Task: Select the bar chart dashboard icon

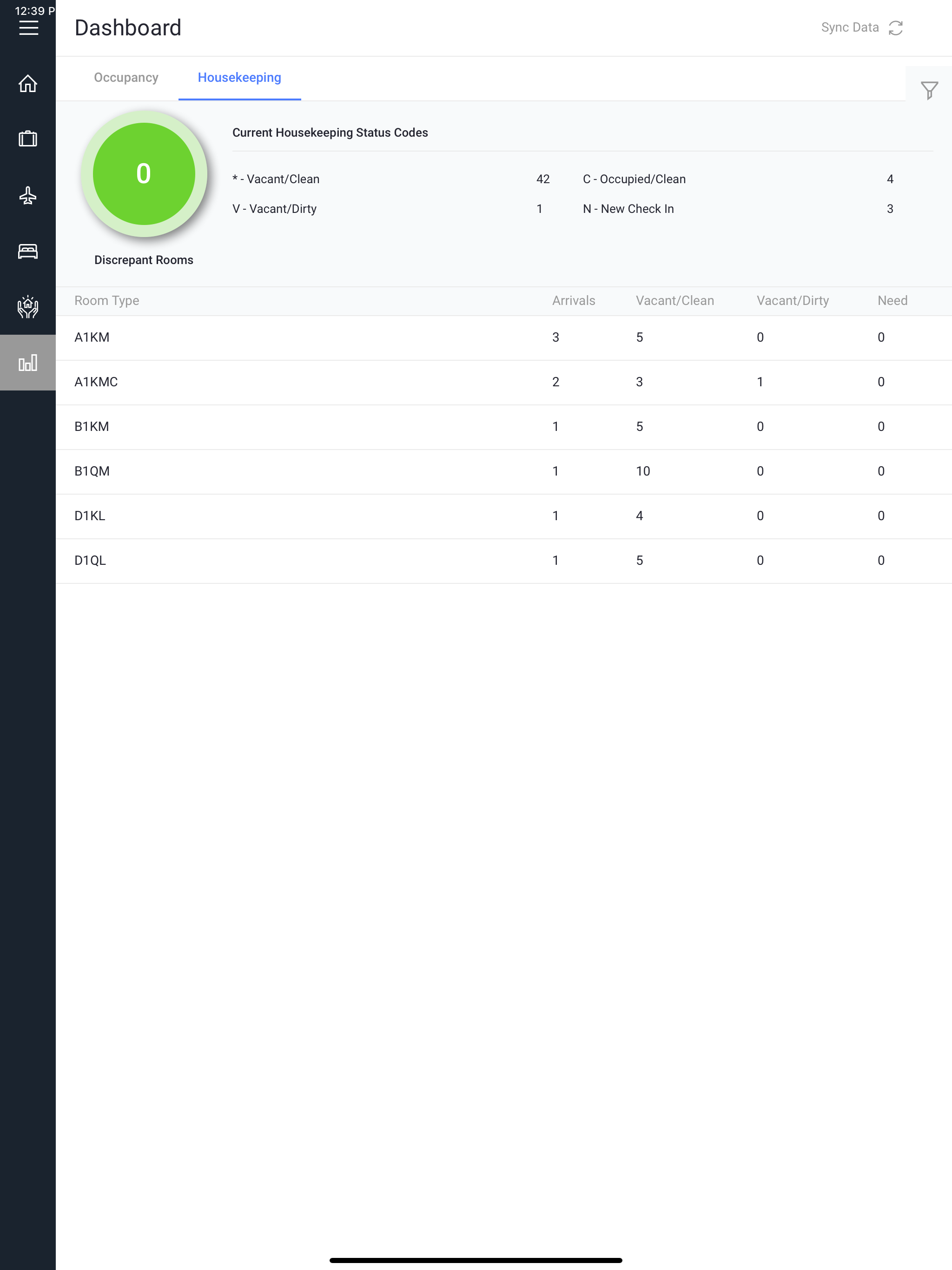Action: pyautogui.click(x=27, y=362)
